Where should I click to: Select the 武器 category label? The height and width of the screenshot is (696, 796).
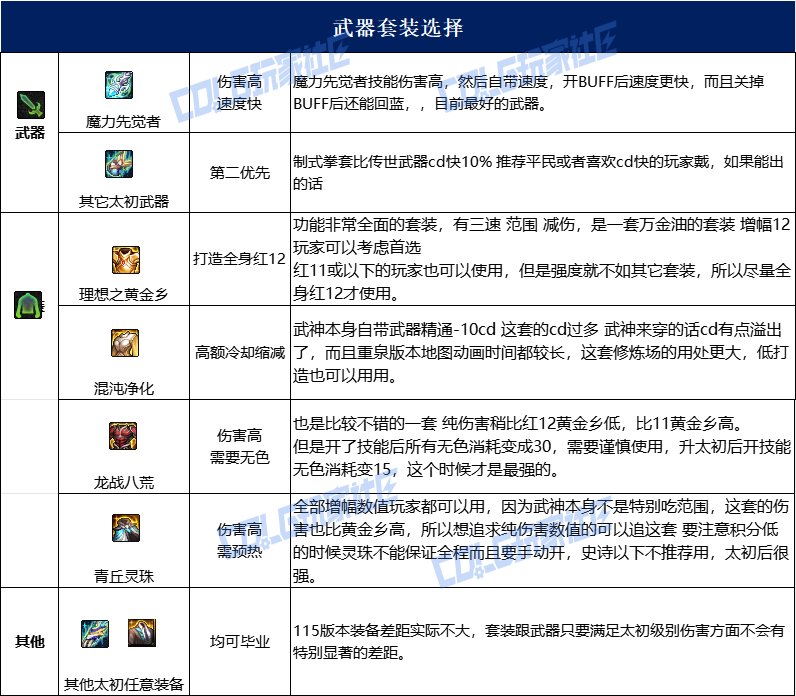(x=30, y=133)
